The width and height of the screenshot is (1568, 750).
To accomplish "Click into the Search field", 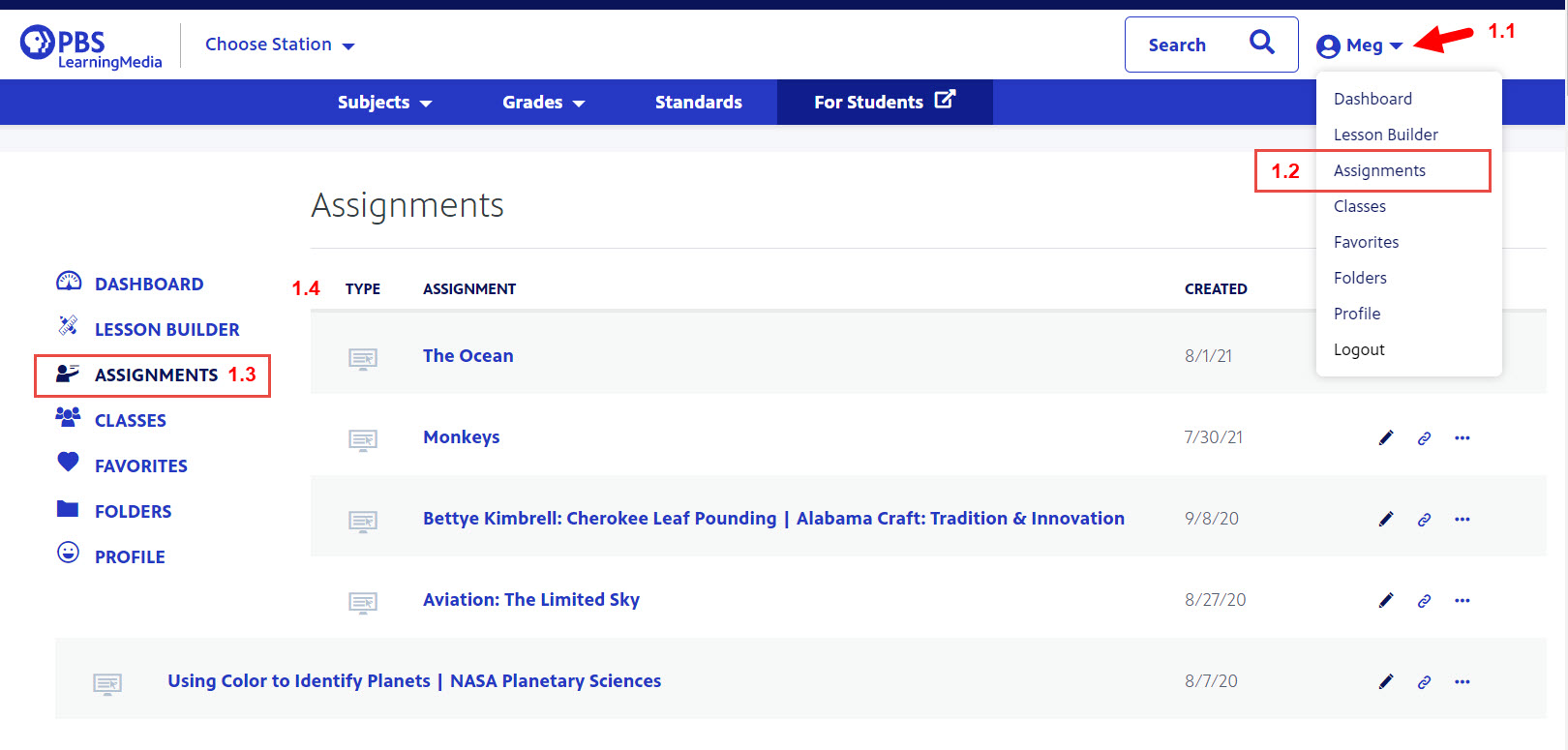I will [1186, 45].
